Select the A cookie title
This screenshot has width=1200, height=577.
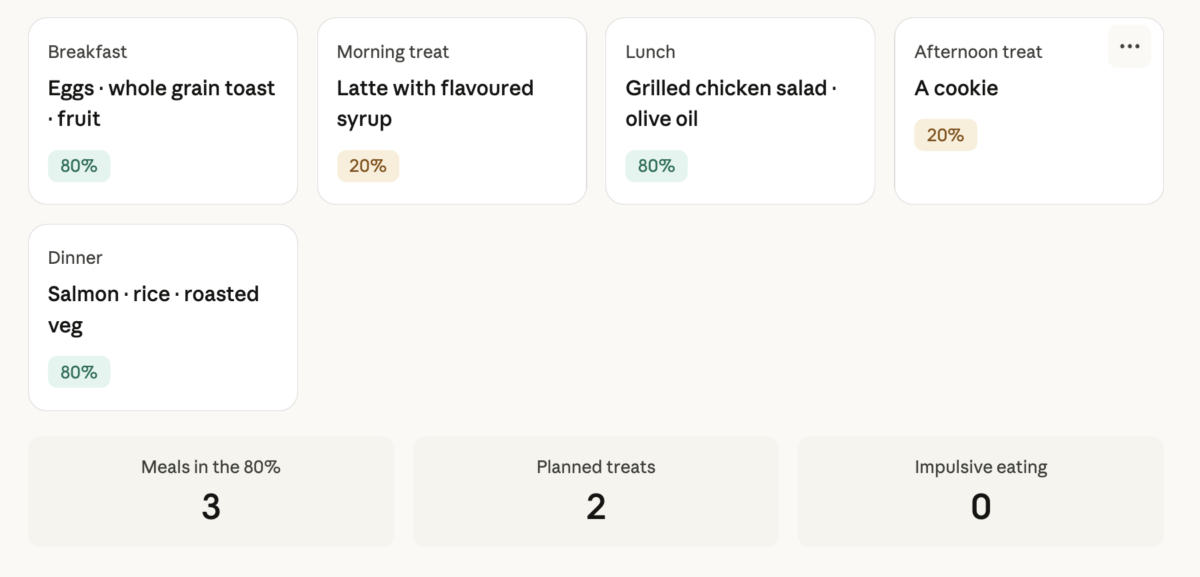[x=956, y=88]
